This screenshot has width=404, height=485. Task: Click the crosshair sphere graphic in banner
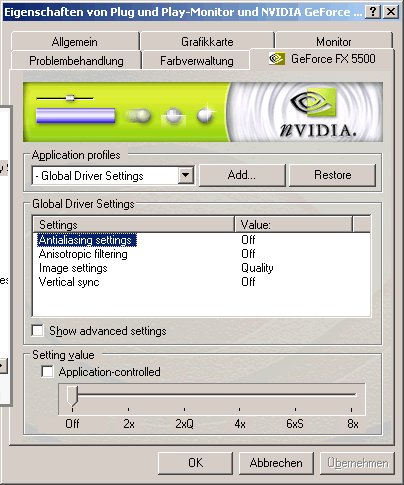[174, 116]
